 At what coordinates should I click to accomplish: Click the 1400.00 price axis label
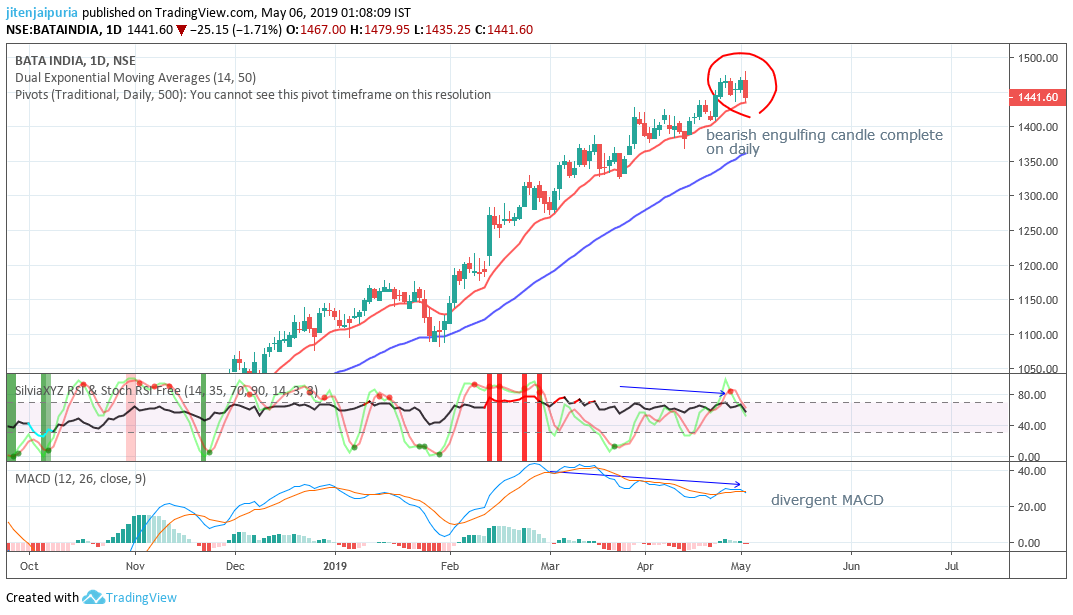click(x=1037, y=127)
